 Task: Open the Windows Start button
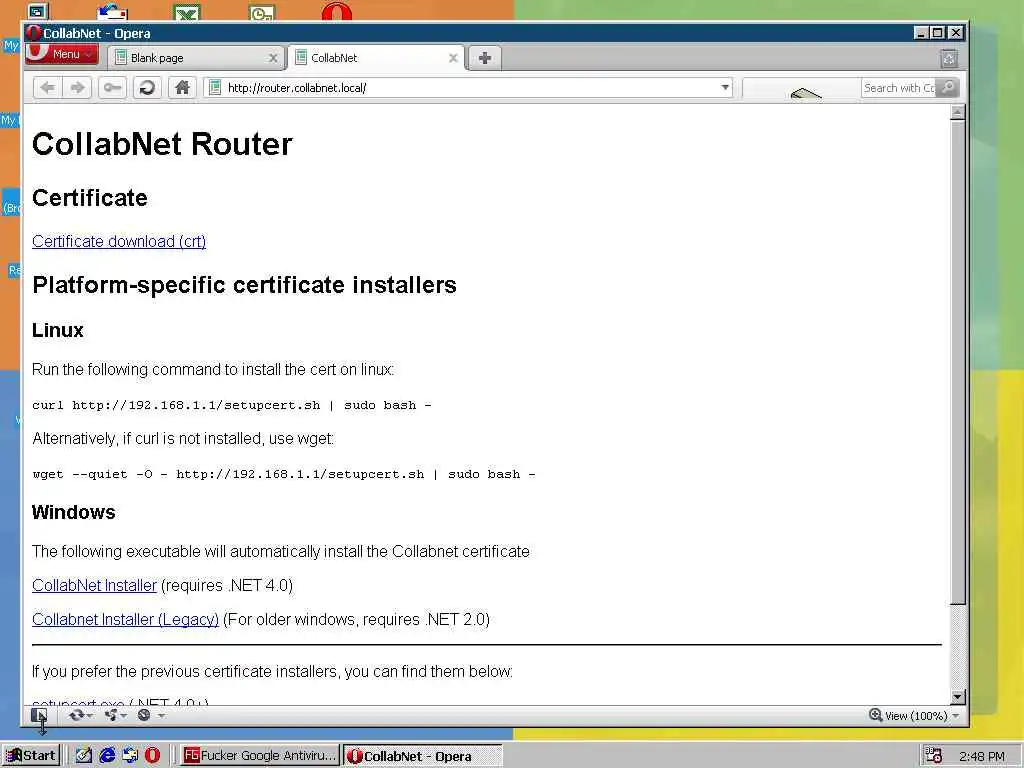(x=31, y=756)
